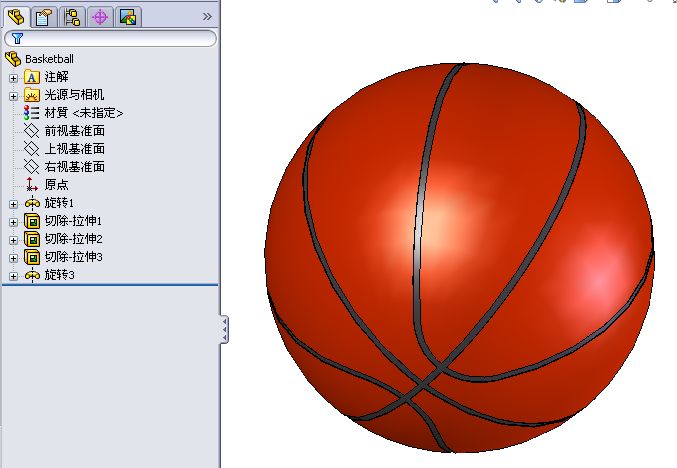Select the 切除-拉伸3 label
Image resolution: width=677 pixels, height=468 pixels.
tap(73, 257)
